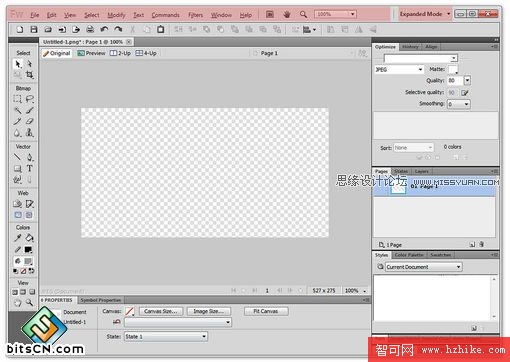Click the magnifier icon in application bar
Screen dimensions: 510x362
point(303,14)
